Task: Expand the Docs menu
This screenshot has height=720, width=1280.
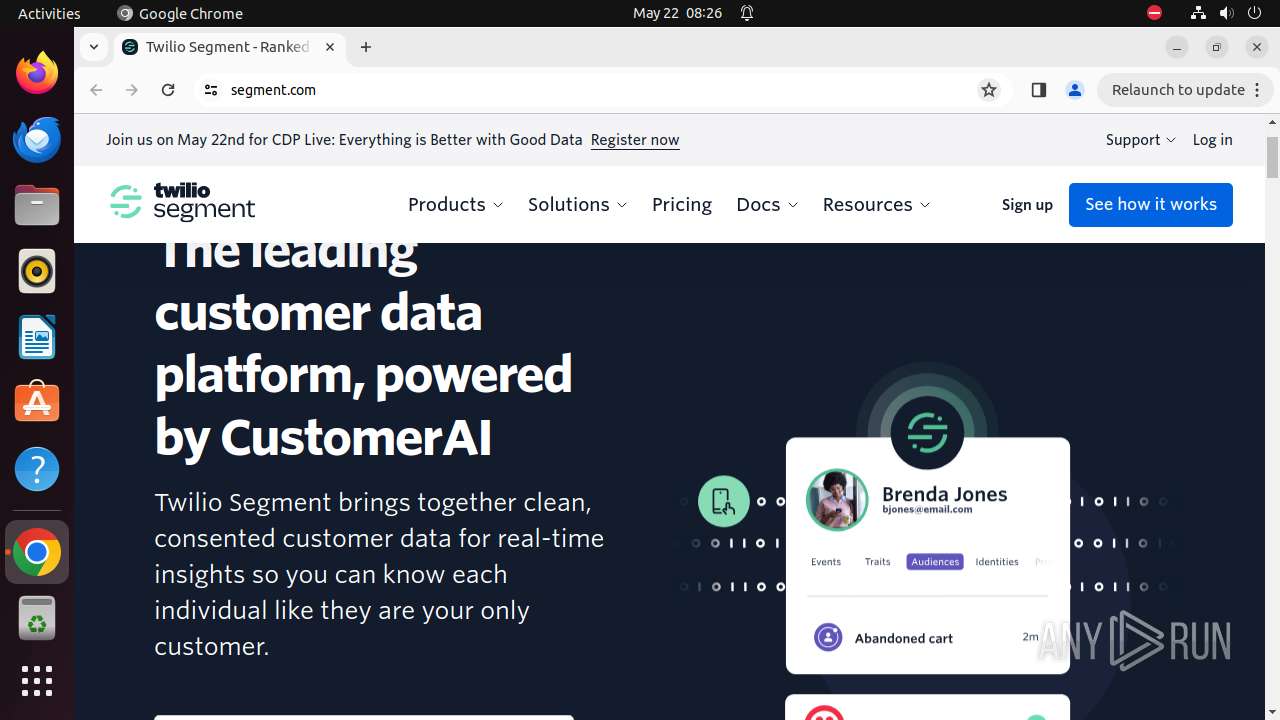Action: click(767, 204)
